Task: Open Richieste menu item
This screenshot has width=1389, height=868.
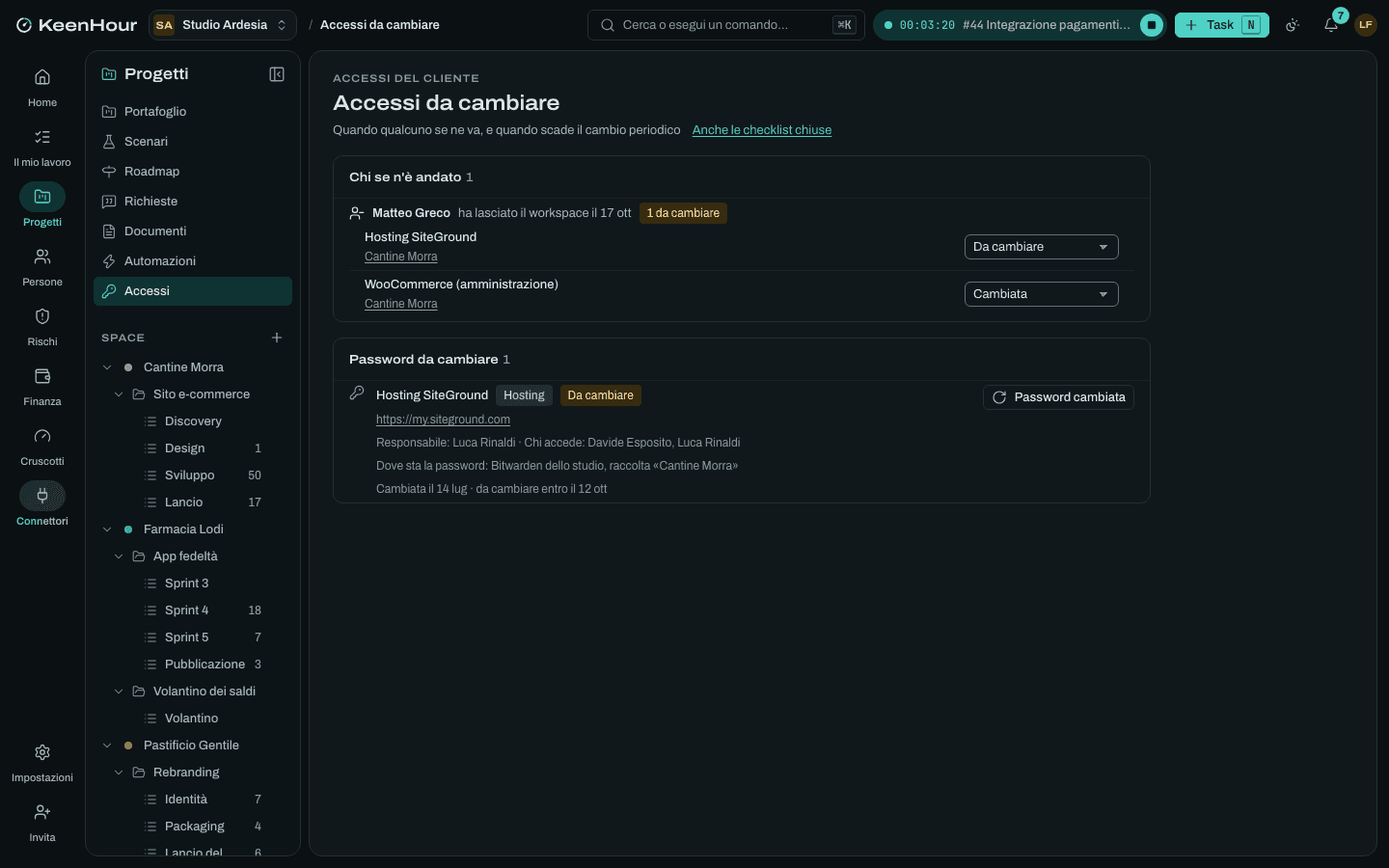Action: pyautogui.click(x=193, y=202)
